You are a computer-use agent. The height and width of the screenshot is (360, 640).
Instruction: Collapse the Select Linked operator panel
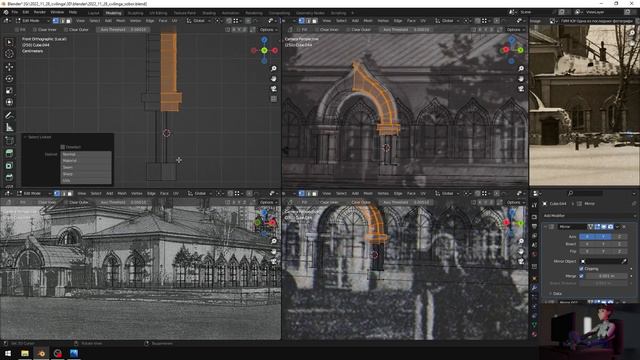point(25,137)
